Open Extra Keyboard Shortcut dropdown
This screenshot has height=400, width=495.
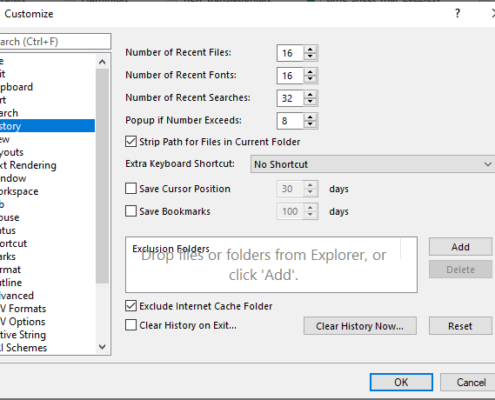[x=372, y=164]
